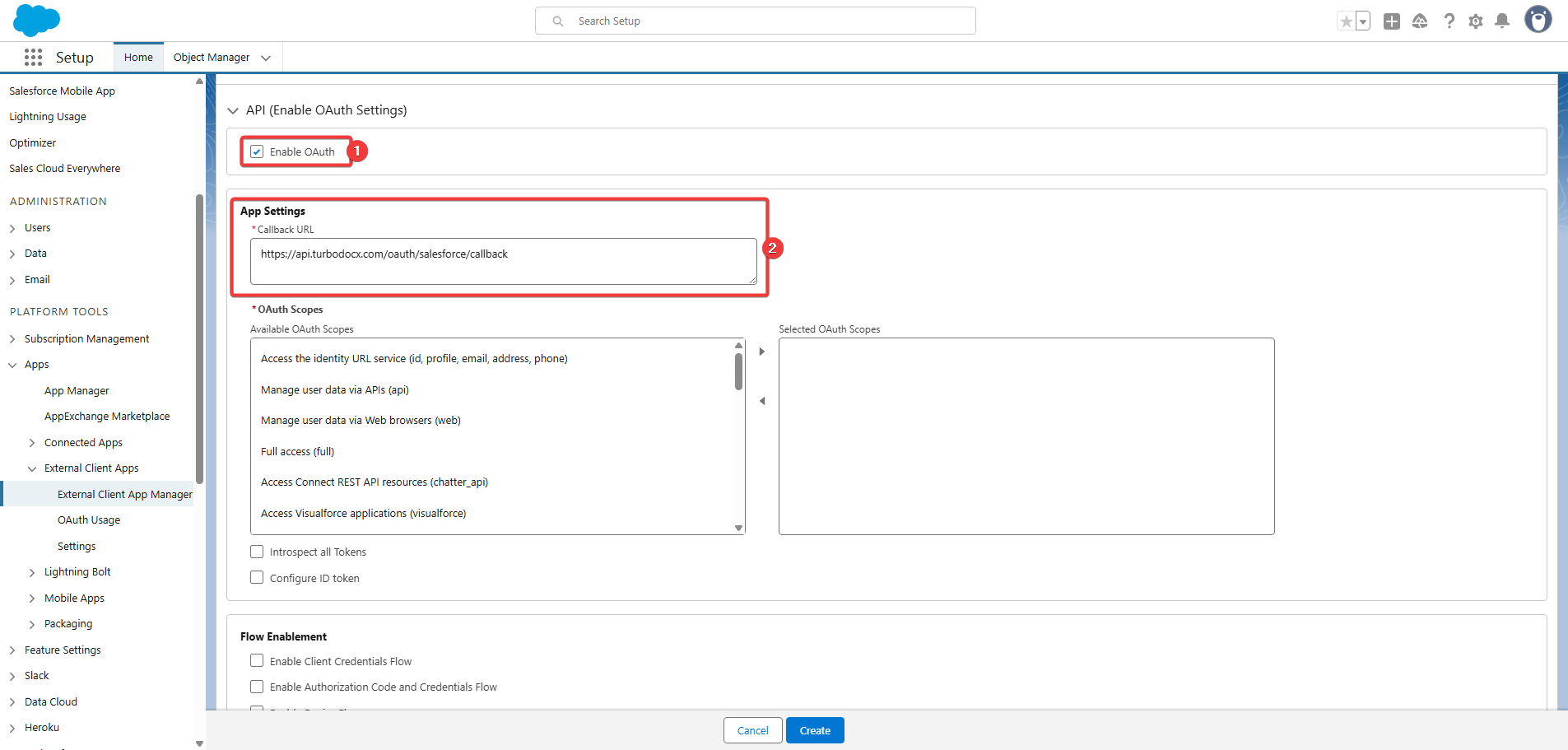Open Optimizer in sidebar
Viewport: 1568px width, 750px height.
[x=33, y=142]
